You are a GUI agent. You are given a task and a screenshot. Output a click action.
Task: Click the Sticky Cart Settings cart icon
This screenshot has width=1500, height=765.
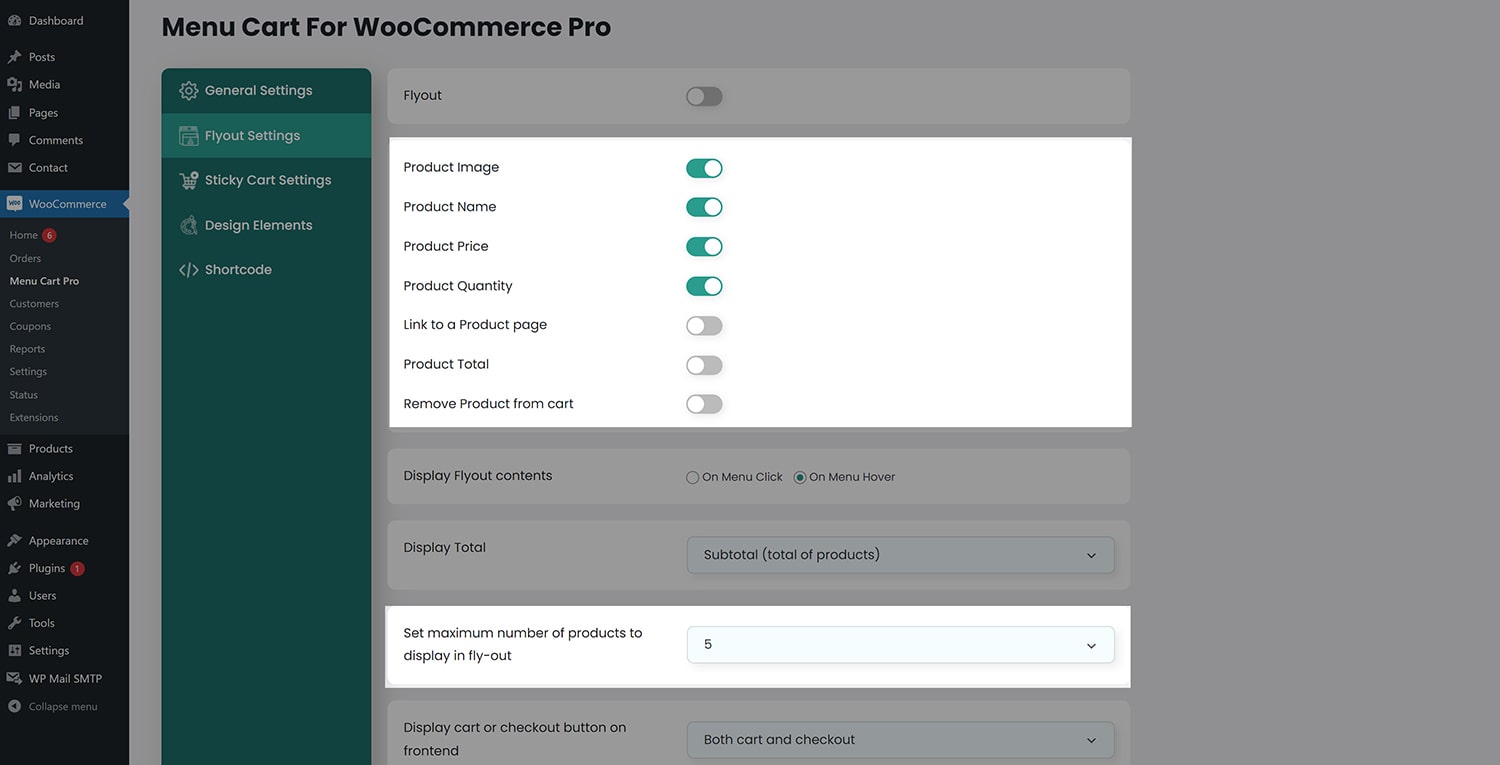click(188, 181)
